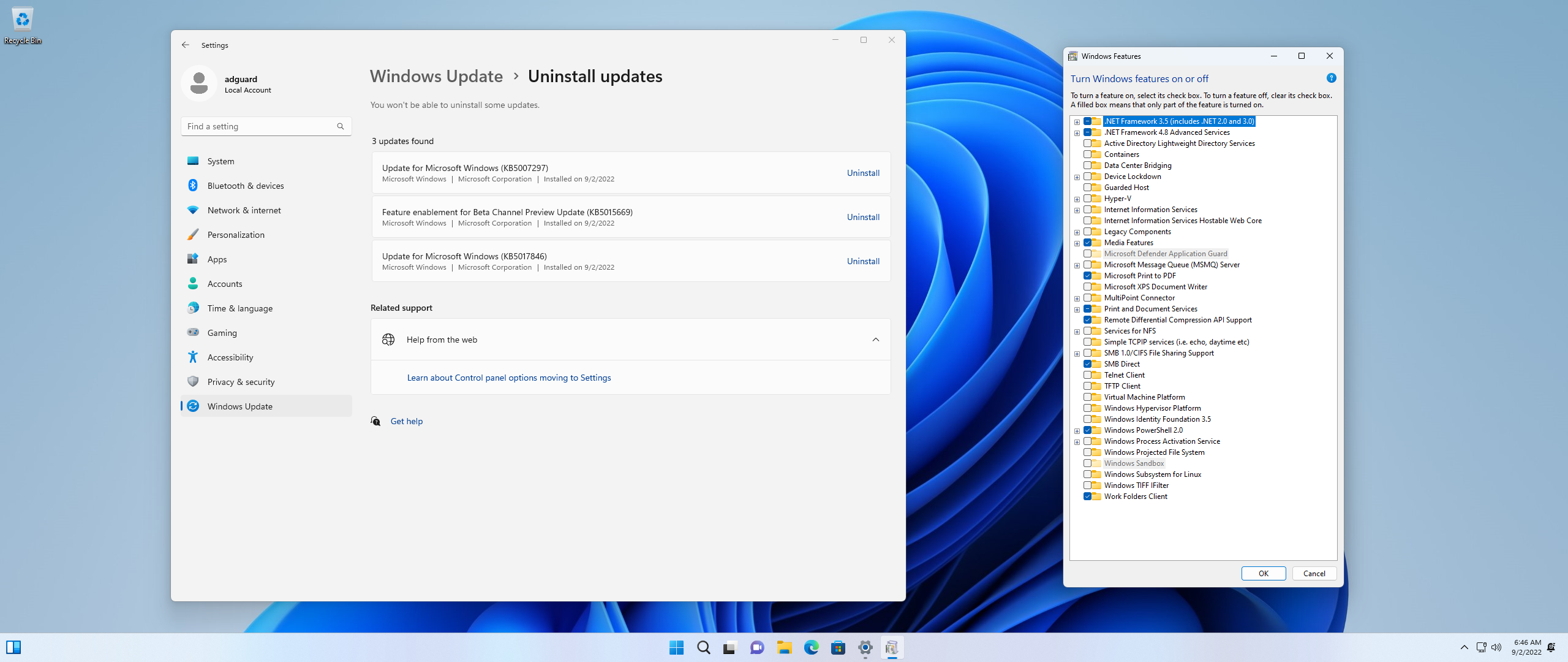This screenshot has height=662, width=1568.
Task: Uninstall update KB5017846
Action: coord(863,261)
